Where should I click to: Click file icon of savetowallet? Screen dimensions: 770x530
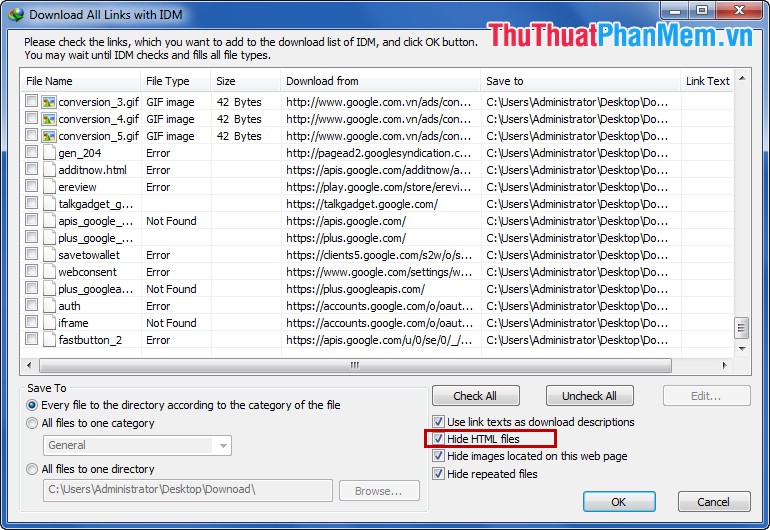(49, 255)
